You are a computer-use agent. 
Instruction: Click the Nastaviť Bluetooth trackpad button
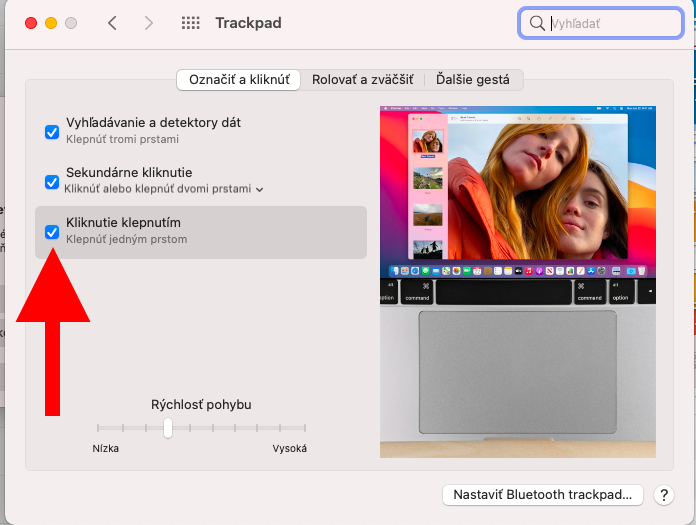(543, 495)
